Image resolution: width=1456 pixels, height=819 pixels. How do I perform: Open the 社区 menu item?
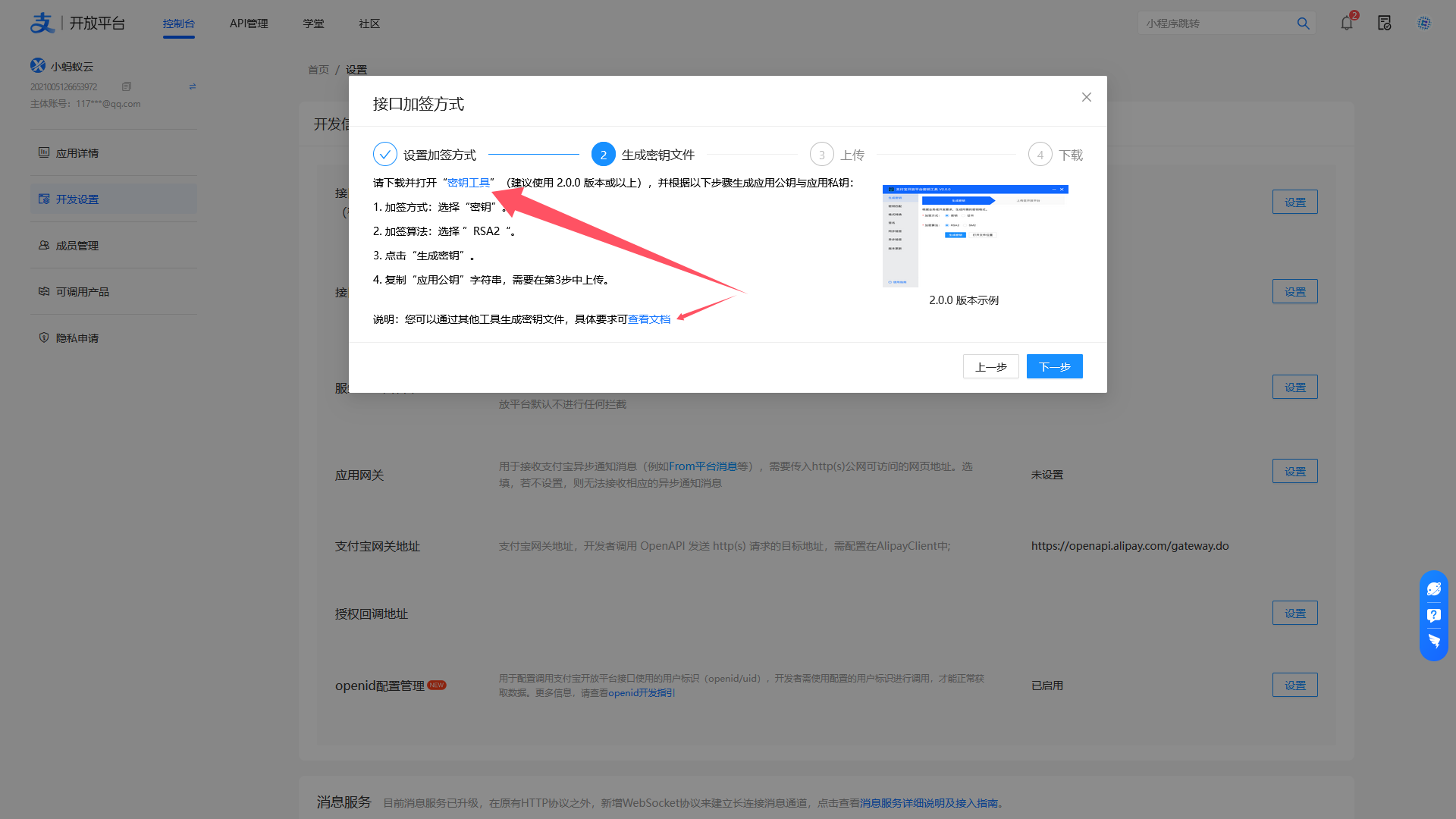click(369, 24)
